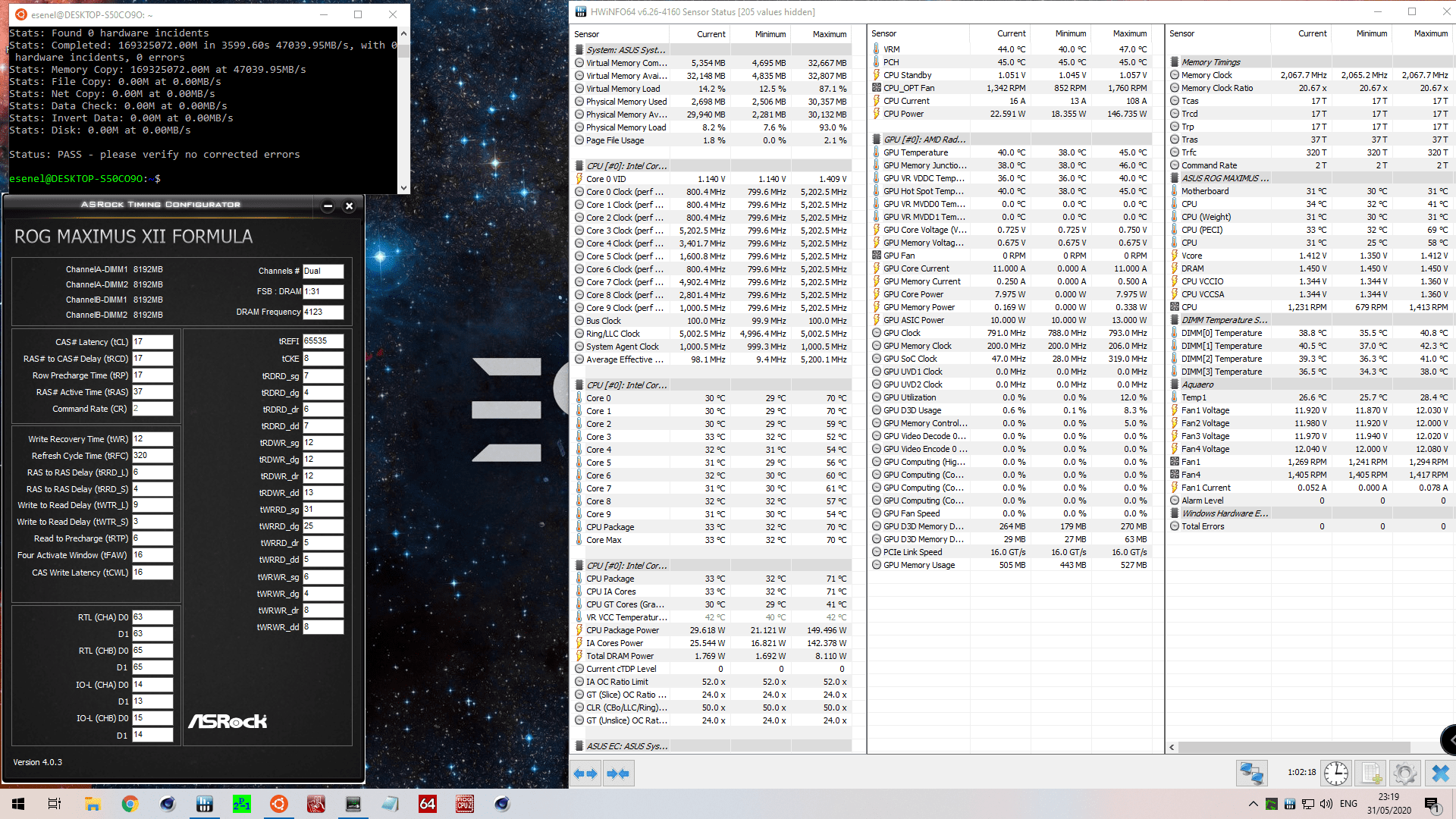Screen dimensions: 1456x819
Task: Minimize the ASRock Timing Configurator window
Action: click(328, 206)
